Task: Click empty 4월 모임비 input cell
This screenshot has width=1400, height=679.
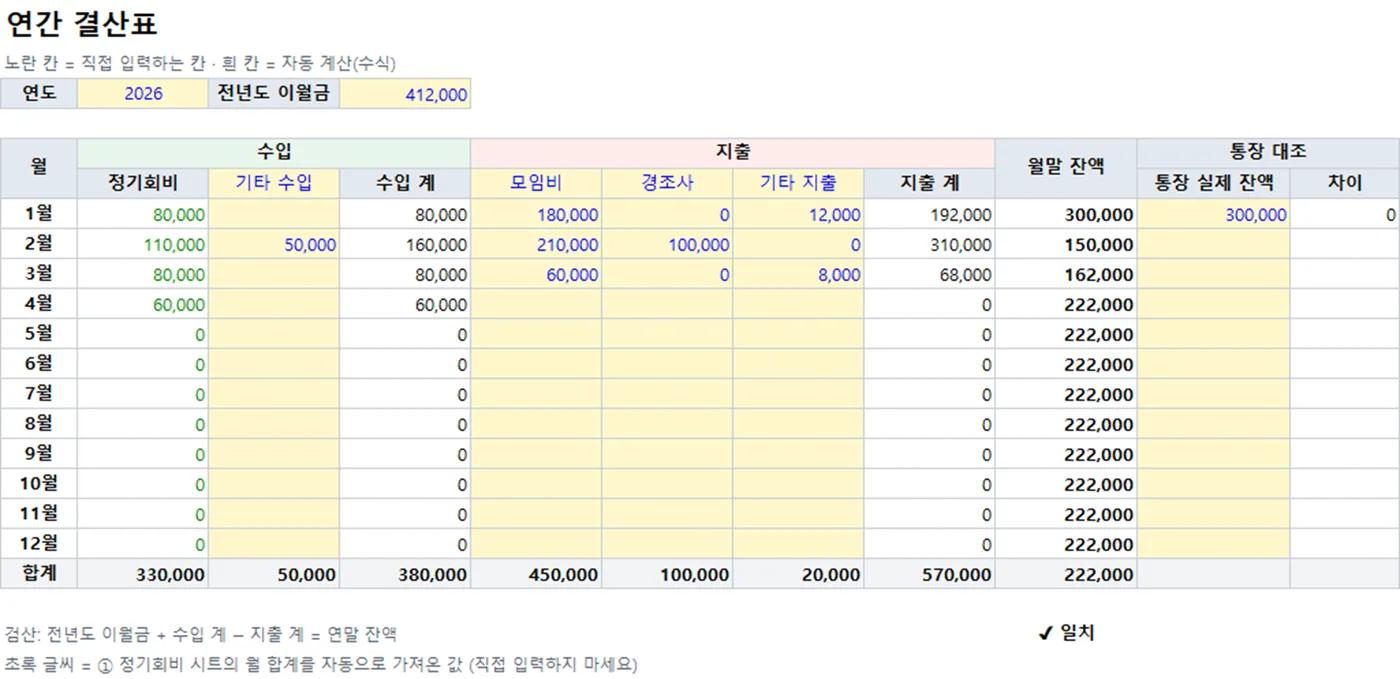Action: pos(536,304)
